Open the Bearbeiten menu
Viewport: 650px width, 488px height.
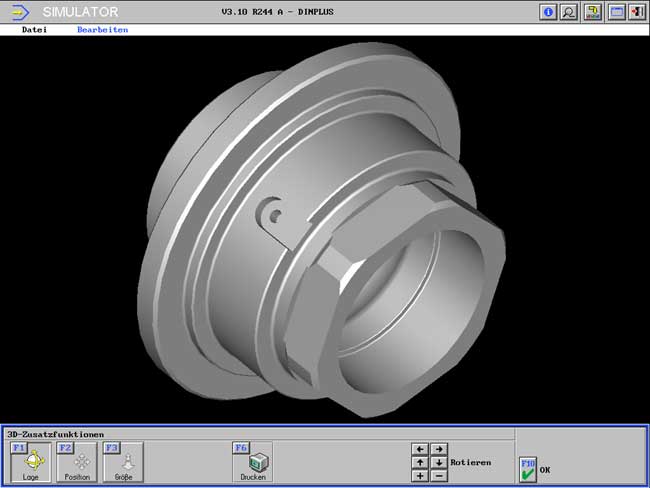pyautogui.click(x=102, y=30)
